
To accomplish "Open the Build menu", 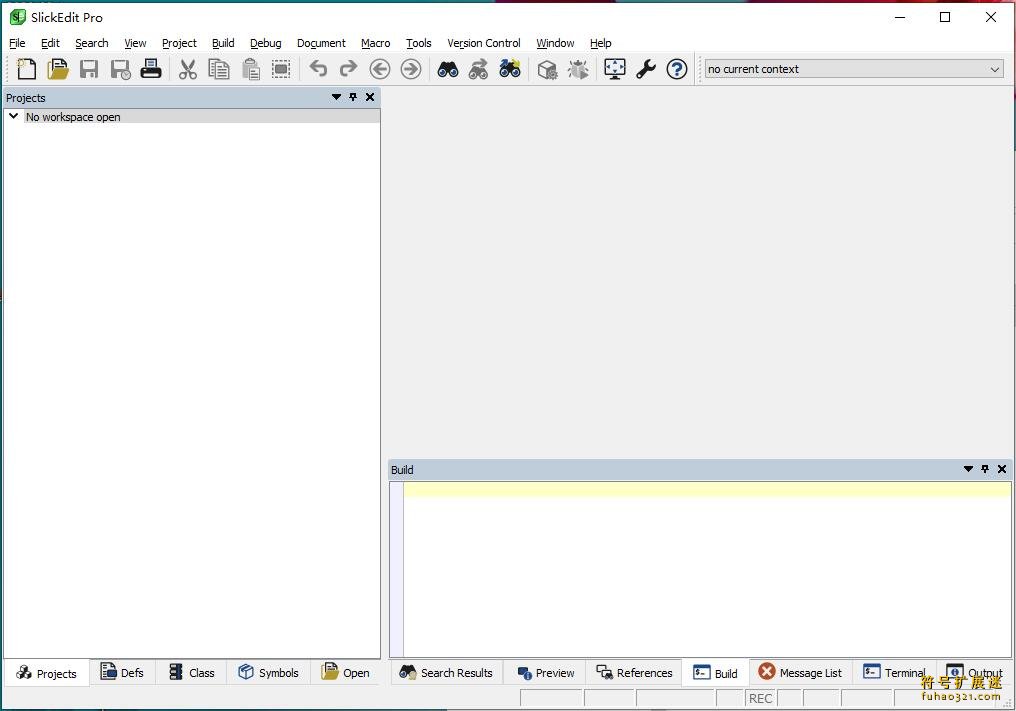I will [x=223, y=43].
